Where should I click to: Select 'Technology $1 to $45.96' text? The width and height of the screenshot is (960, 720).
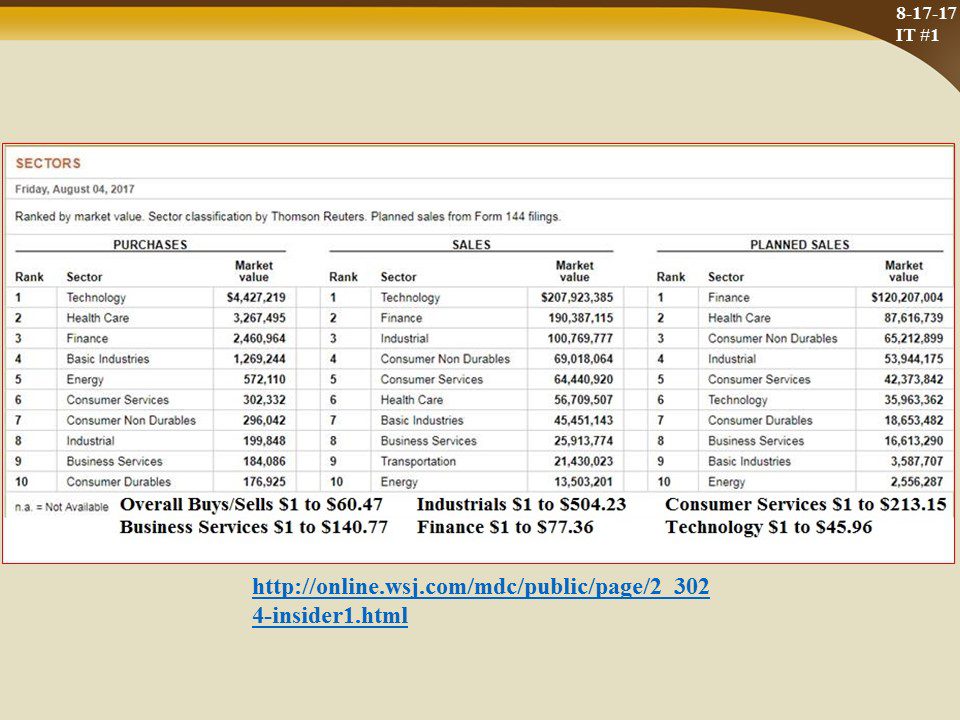click(x=769, y=527)
